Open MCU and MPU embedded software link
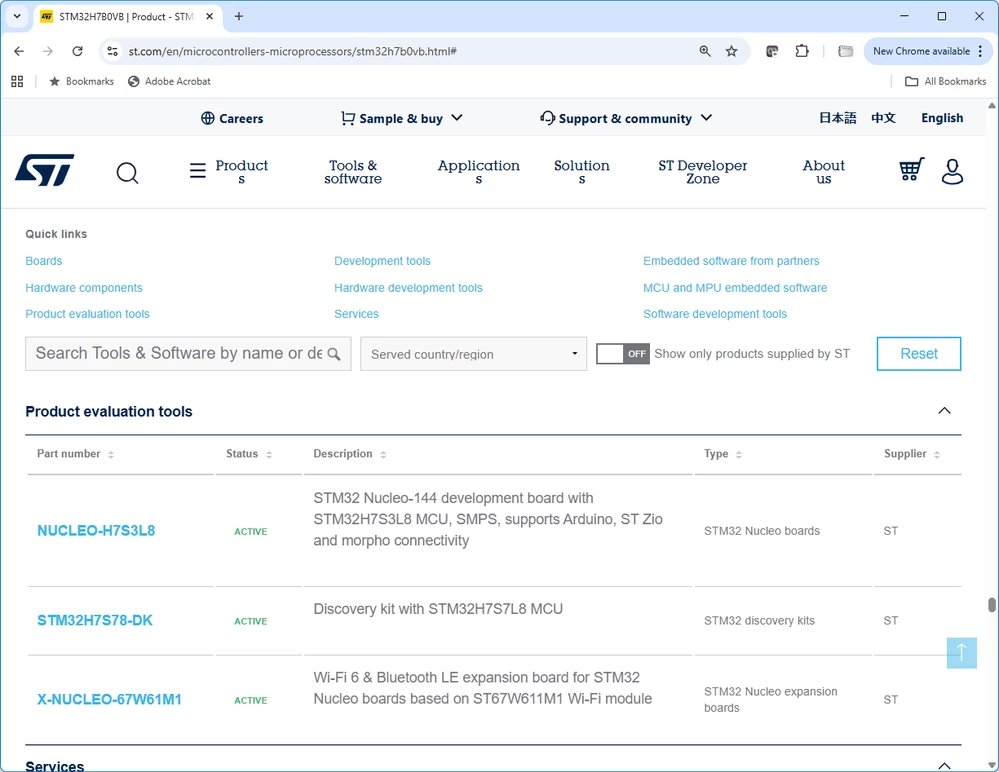This screenshot has width=999, height=772. pos(735,288)
